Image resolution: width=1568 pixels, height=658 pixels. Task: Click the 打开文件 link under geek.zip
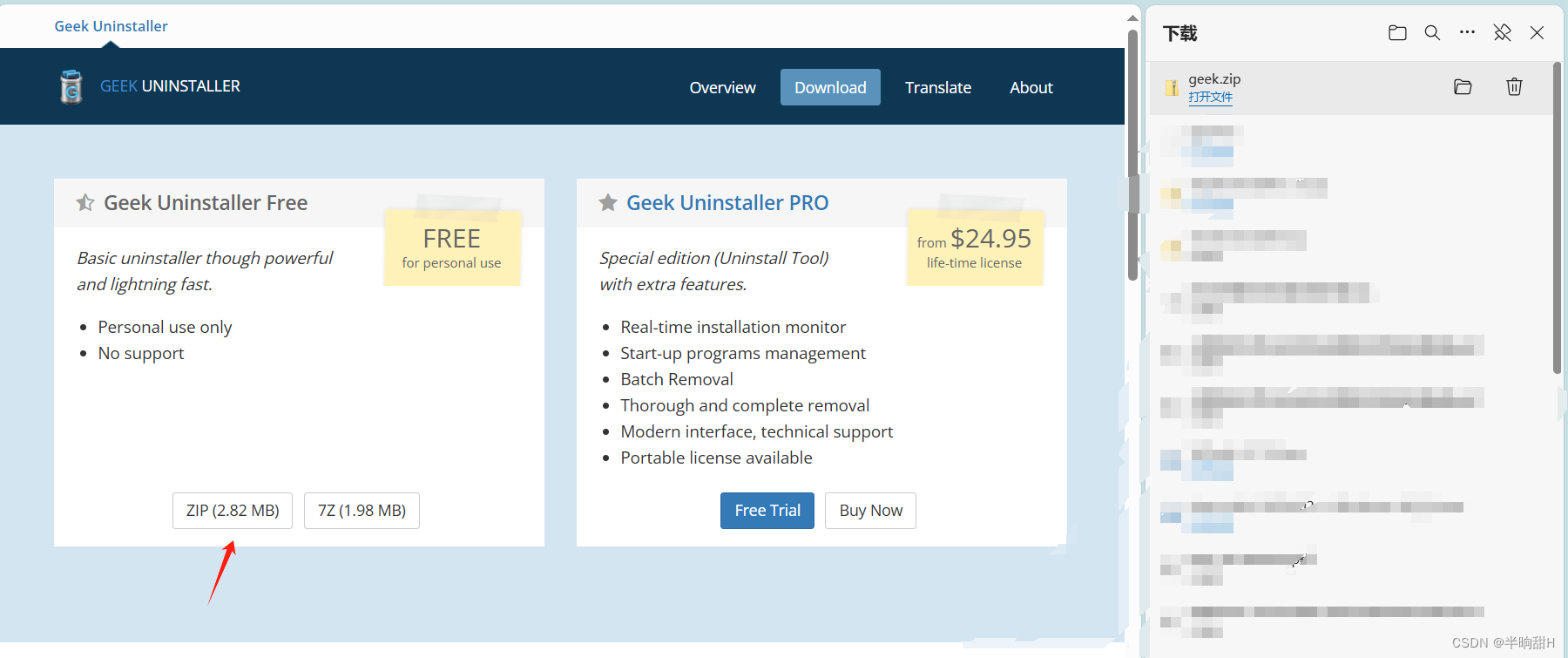point(1210,97)
